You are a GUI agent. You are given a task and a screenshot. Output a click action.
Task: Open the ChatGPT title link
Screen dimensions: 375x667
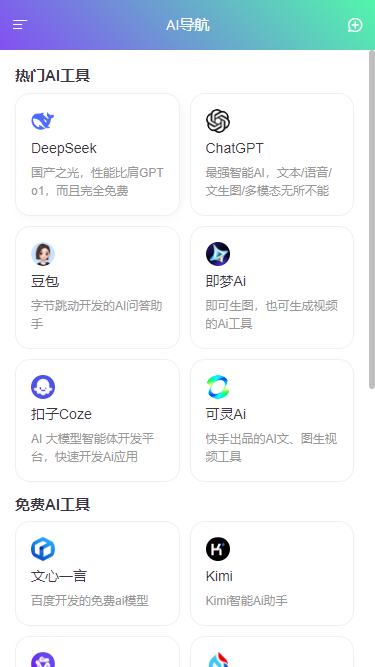[235, 148]
